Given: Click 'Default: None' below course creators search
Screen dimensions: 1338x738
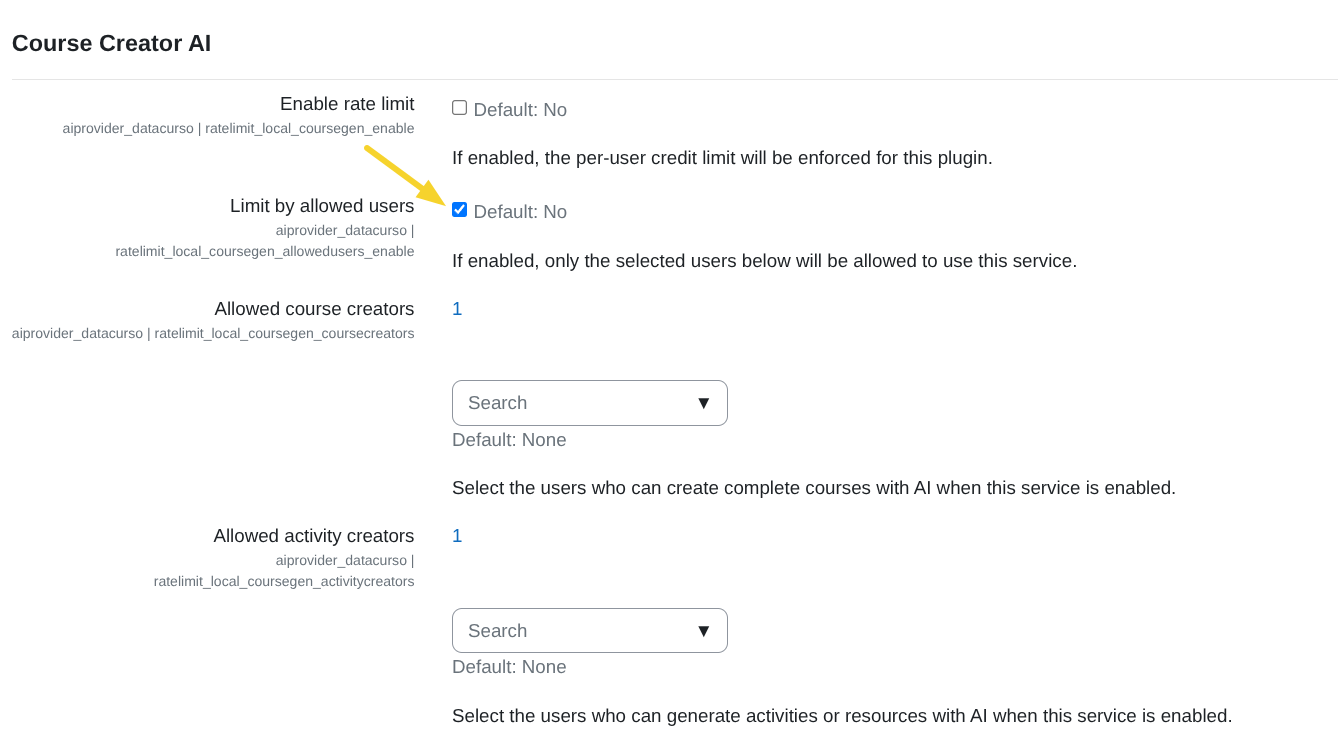Looking at the screenshot, I should (509, 440).
